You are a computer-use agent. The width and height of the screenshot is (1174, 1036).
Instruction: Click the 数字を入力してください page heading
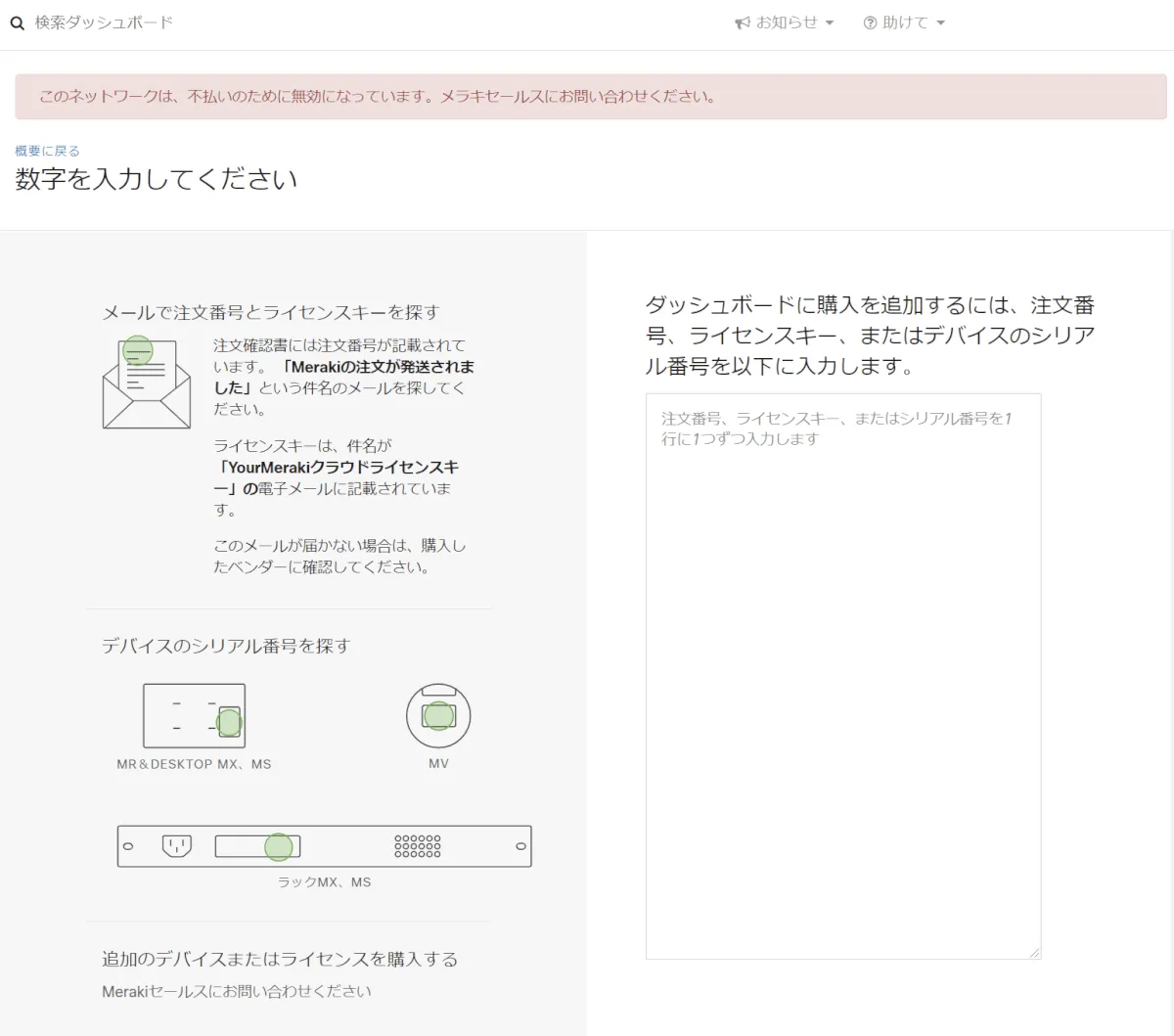(x=157, y=179)
